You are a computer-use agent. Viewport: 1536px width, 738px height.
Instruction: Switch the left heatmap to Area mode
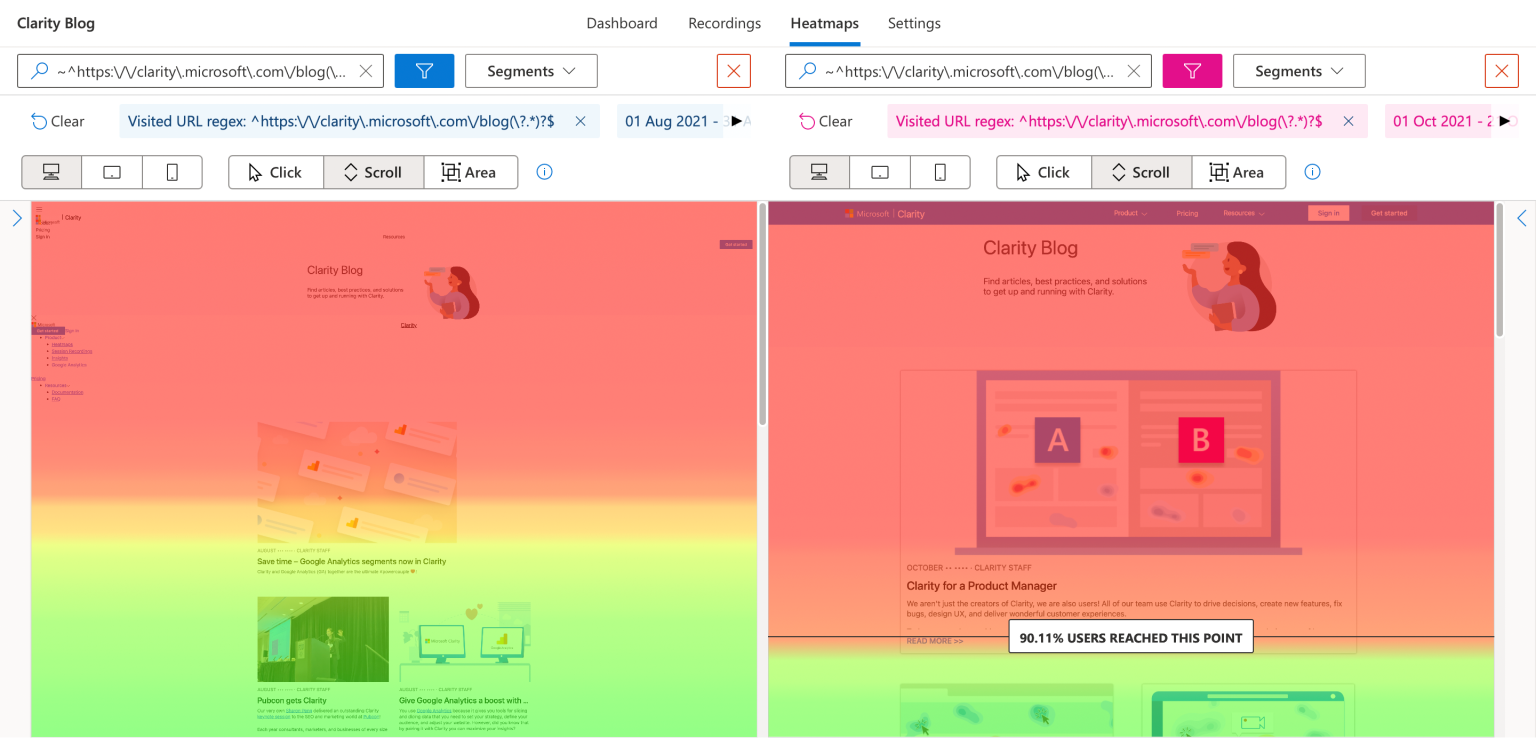point(471,171)
